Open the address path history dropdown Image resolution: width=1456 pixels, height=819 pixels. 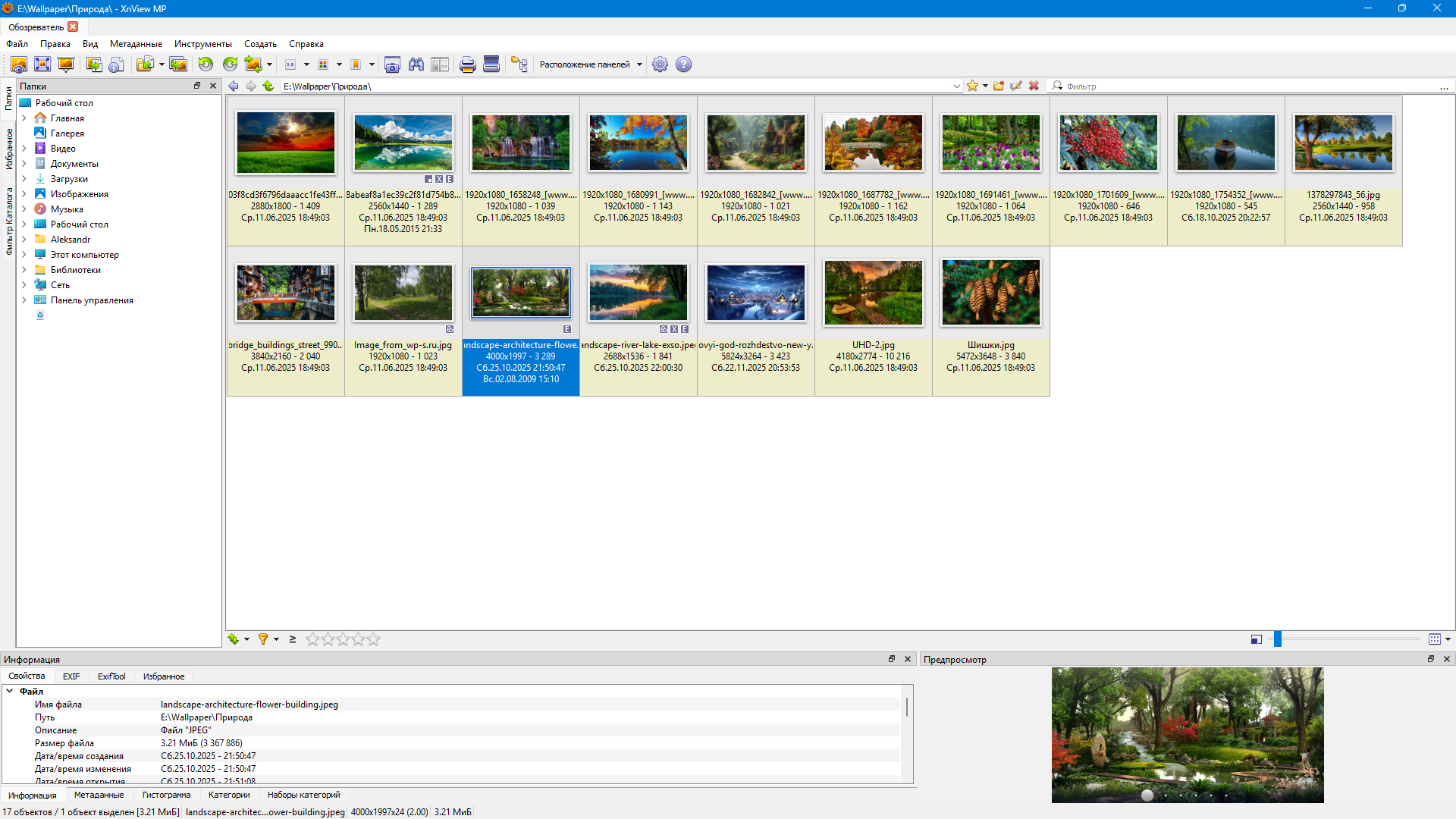point(957,86)
